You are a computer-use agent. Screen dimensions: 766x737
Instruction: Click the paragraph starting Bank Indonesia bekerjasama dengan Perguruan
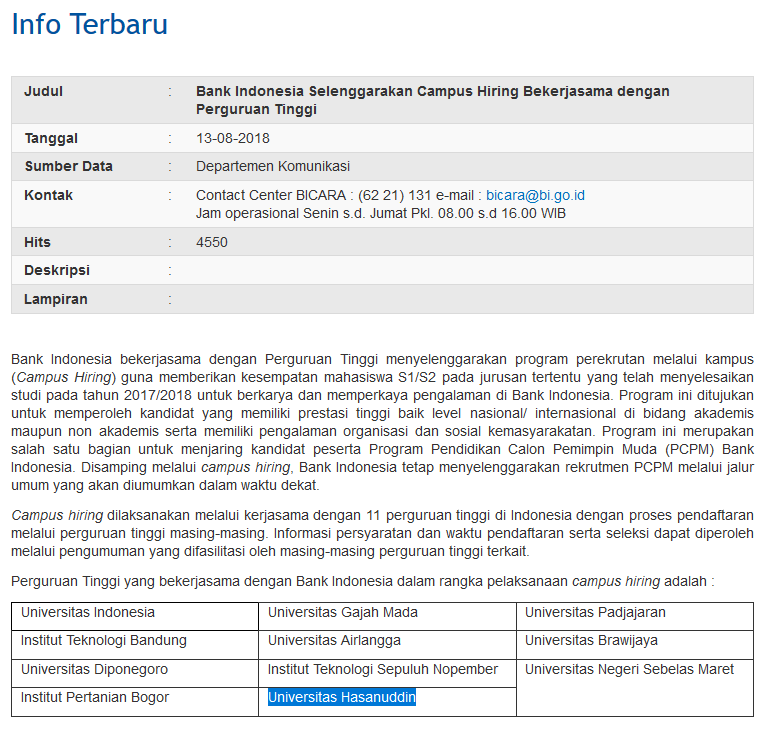pos(383,422)
